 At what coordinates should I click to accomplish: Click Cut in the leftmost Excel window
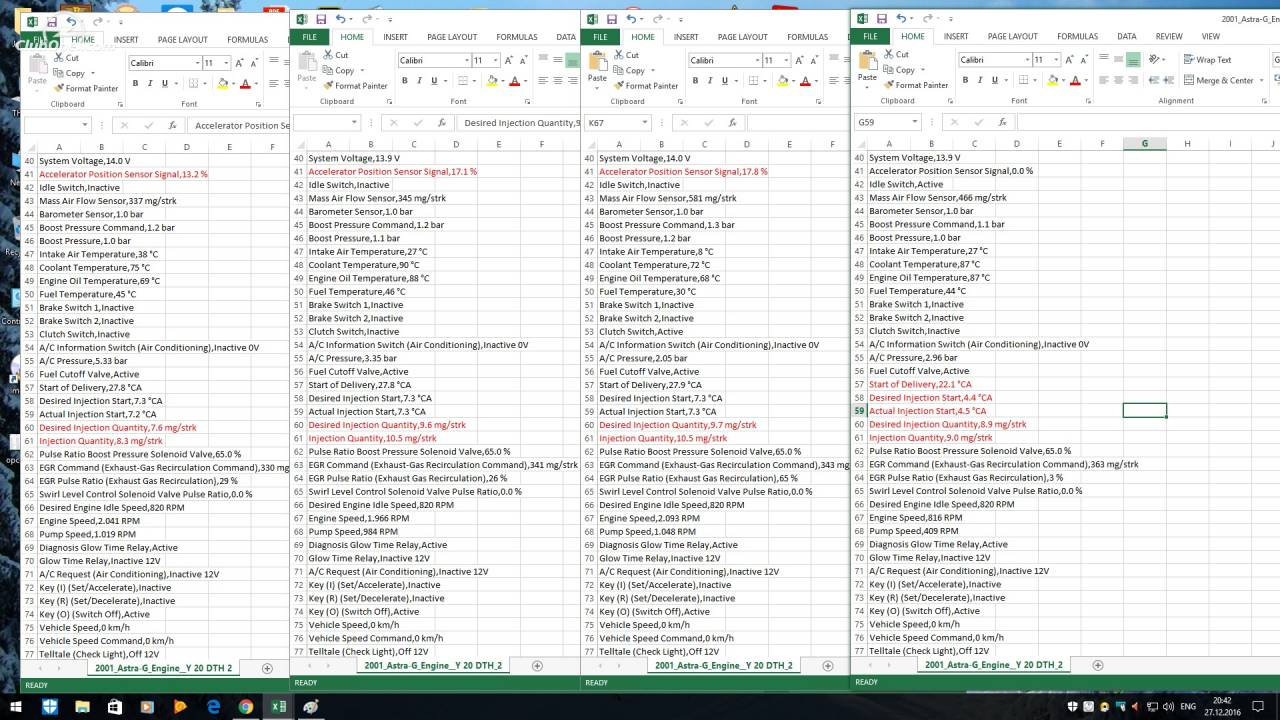65,58
